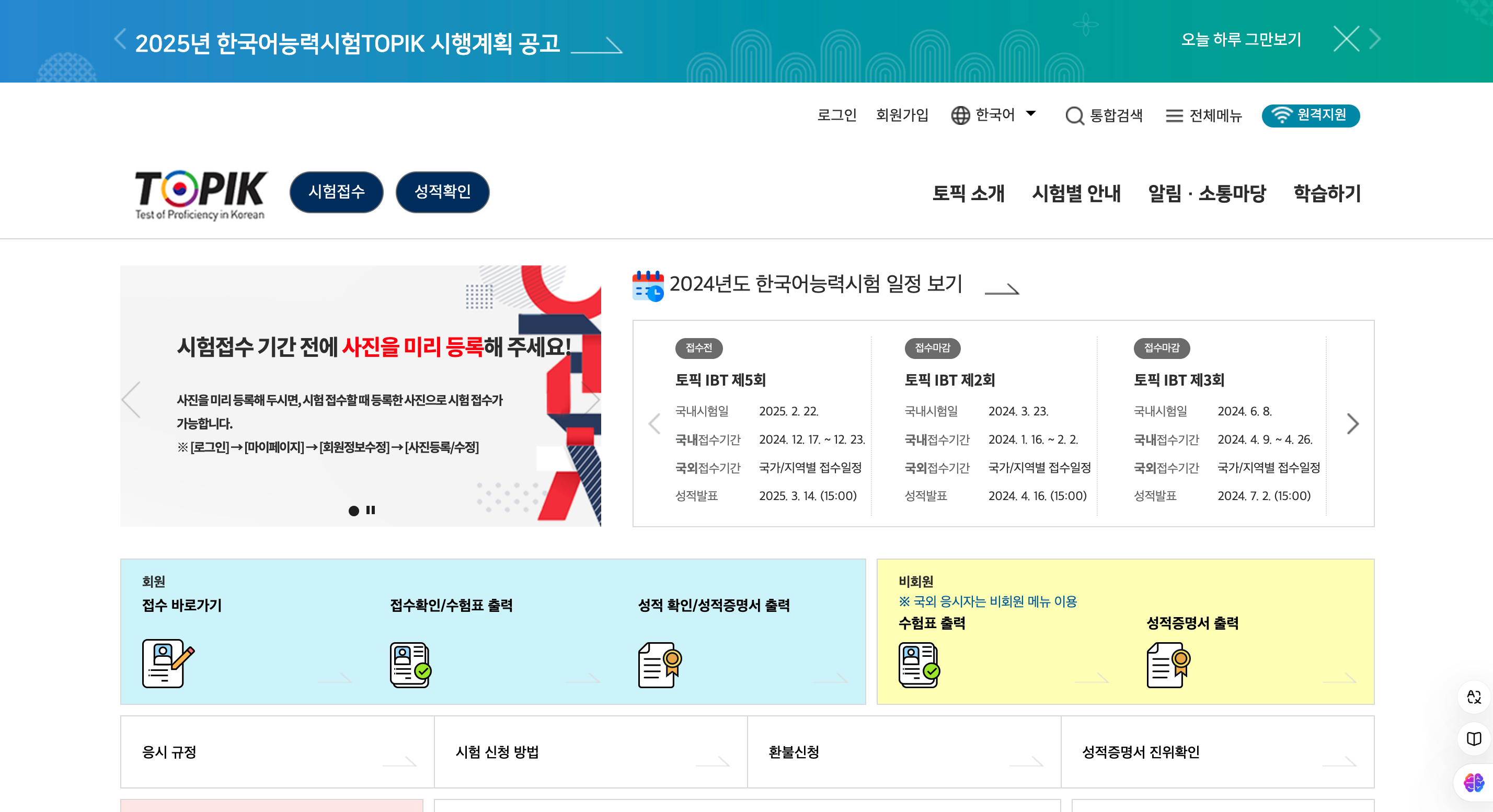Click the colorful brain floating icon

[x=1474, y=782]
